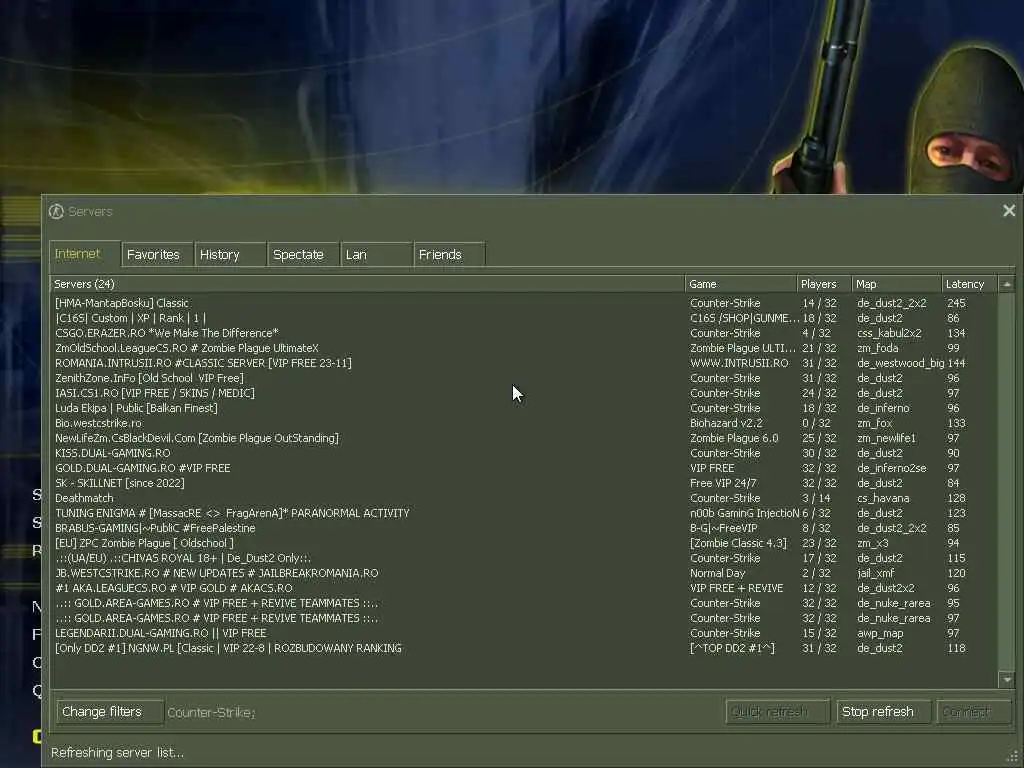The image size is (1024, 768).
Task: Select BRABUS-GAMING|~PubliC server
Action: tap(524, 528)
